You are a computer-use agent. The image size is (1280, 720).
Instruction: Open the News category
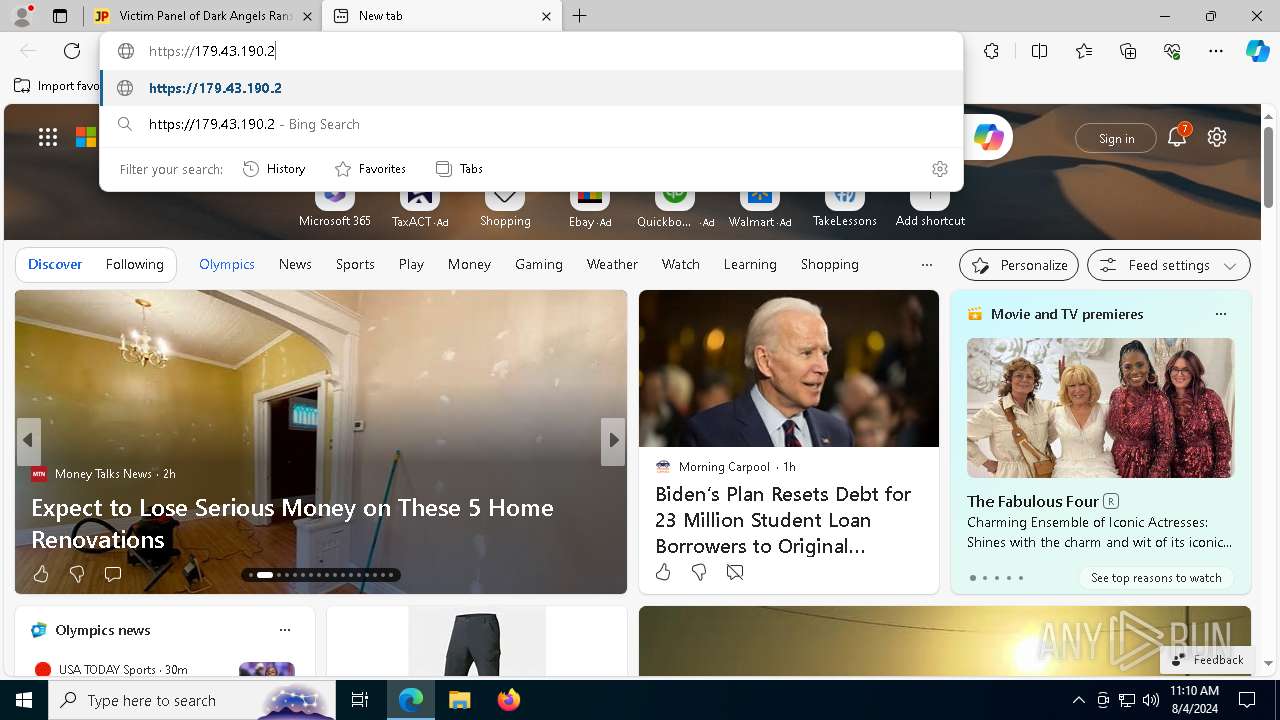[295, 264]
